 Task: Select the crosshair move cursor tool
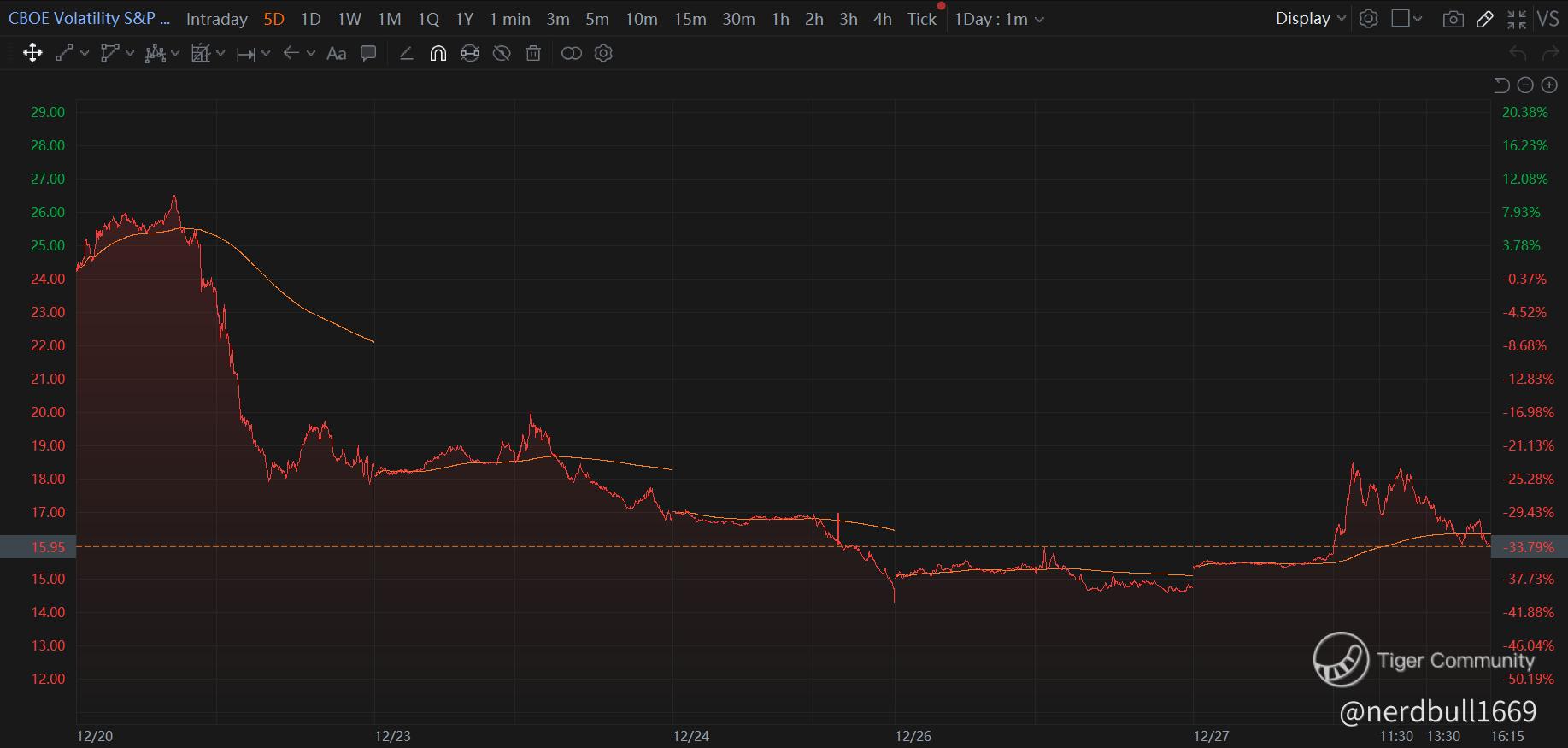click(x=32, y=53)
